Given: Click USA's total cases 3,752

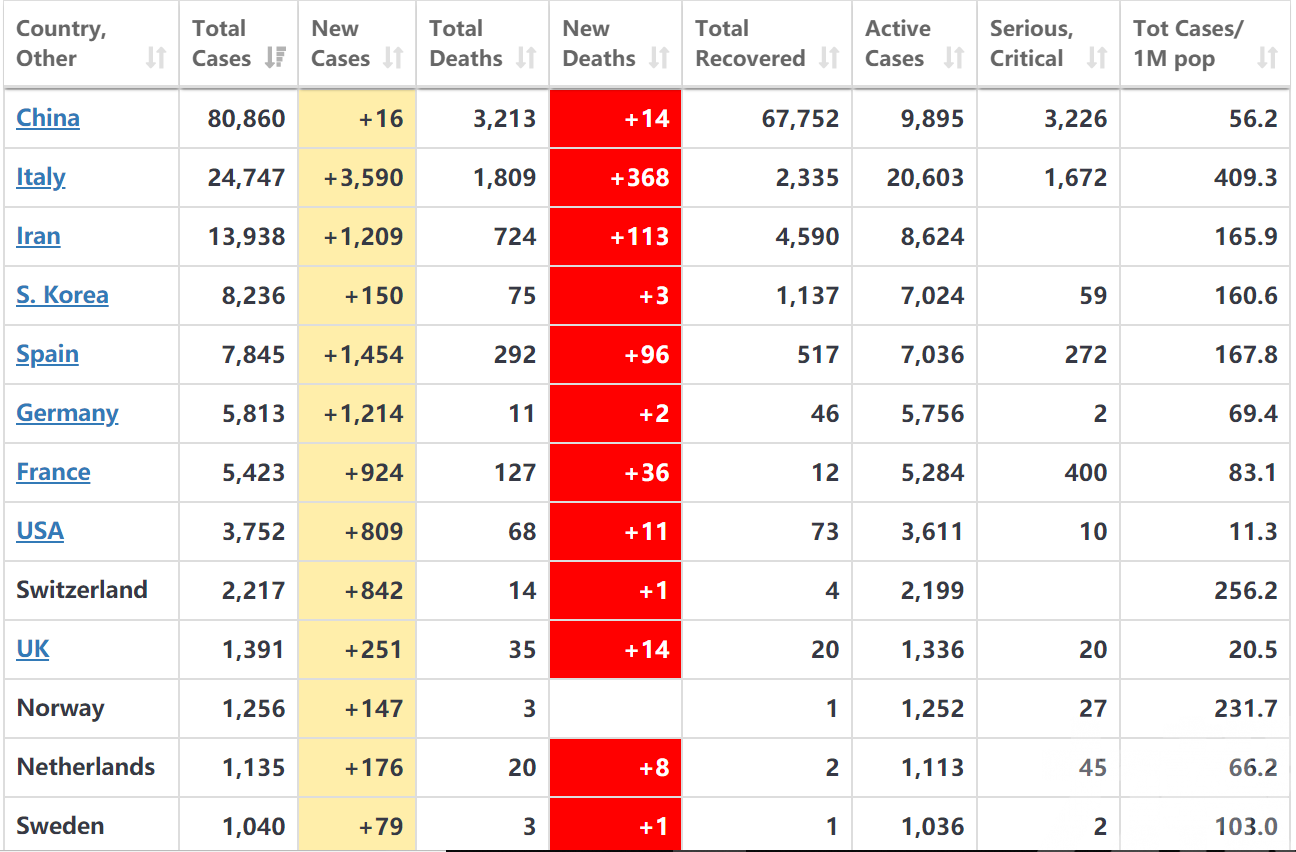Looking at the screenshot, I should click(x=254, y=531).
